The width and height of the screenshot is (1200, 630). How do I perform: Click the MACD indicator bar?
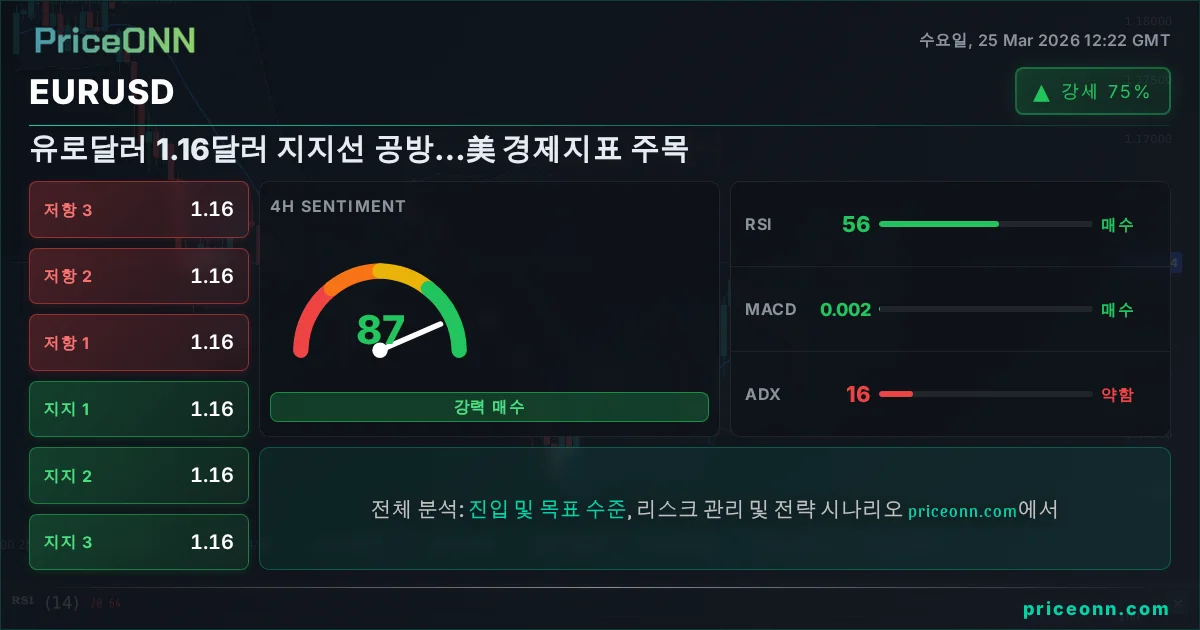(985, 310)
